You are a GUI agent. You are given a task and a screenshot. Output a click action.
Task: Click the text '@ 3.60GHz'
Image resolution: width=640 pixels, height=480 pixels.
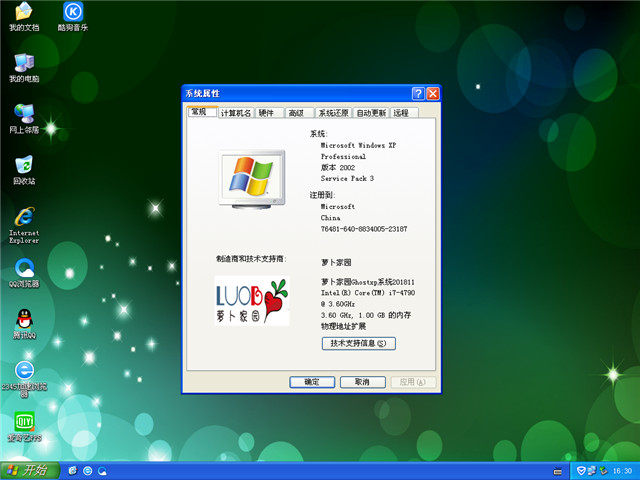click(338, 304)
